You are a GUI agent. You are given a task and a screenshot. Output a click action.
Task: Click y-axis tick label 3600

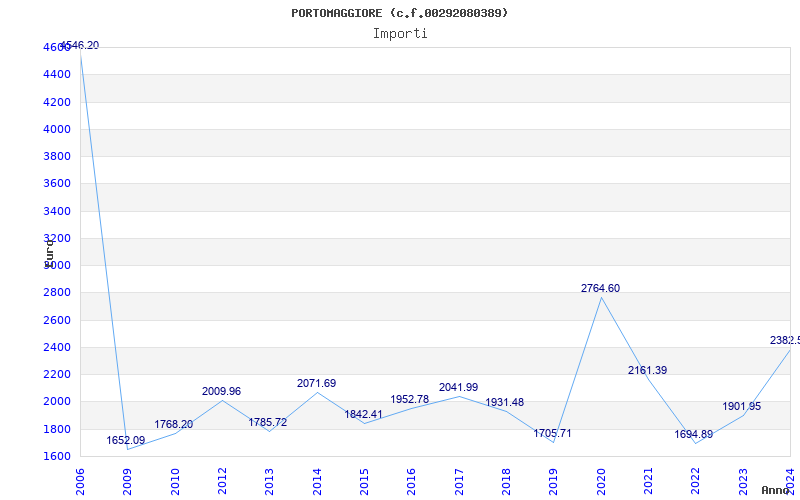57,183
